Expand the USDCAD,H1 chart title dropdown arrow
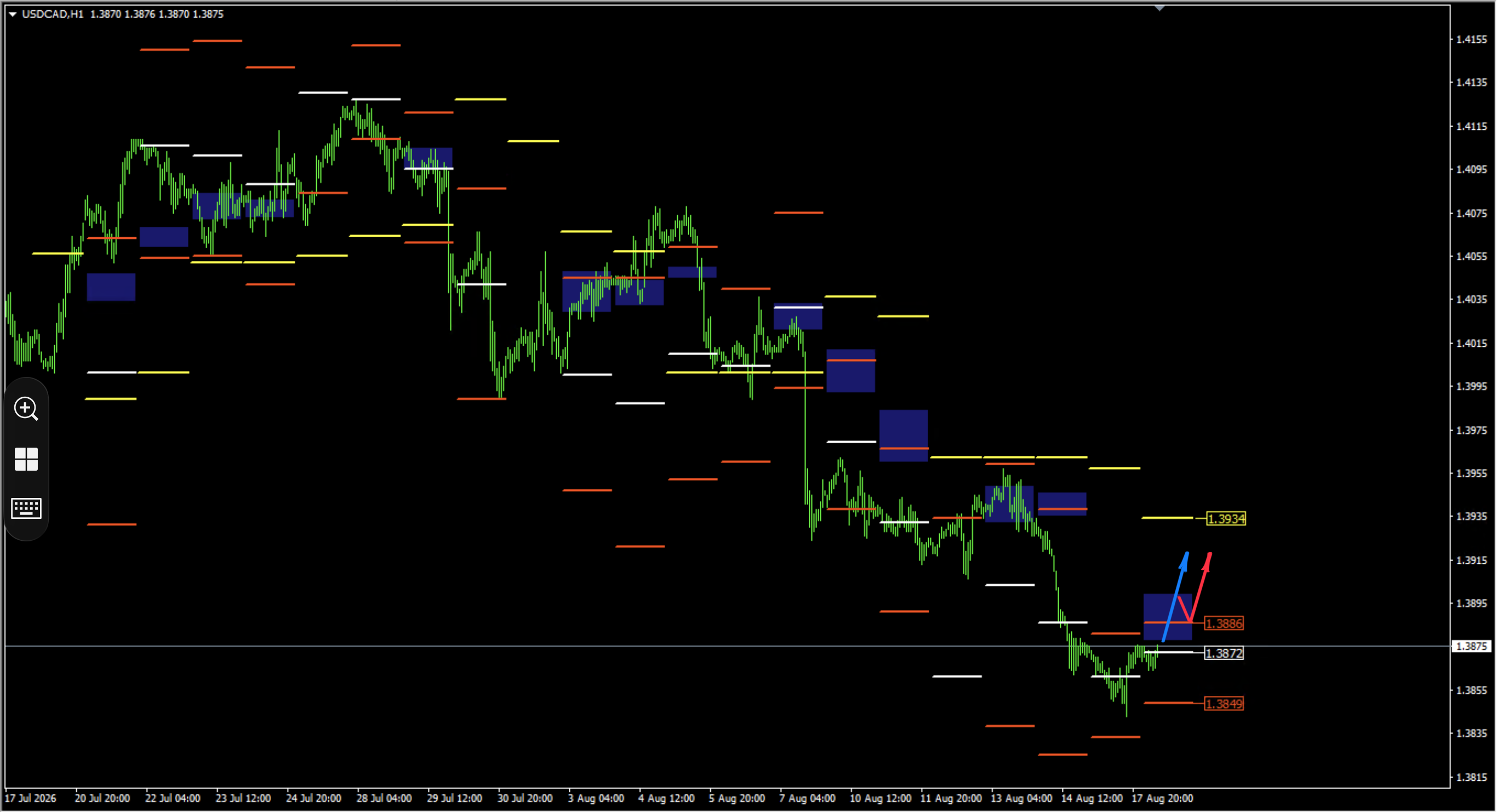Viewport: 1497px width, 812px height. click(12, 14)
